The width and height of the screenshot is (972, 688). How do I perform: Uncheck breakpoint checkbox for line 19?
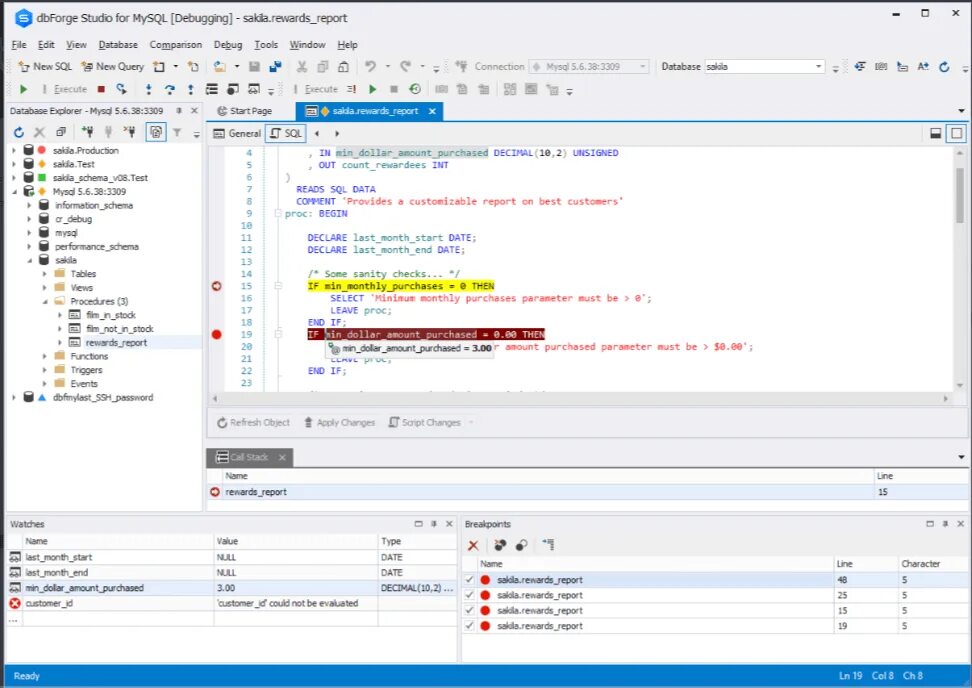(x=469, y=626)
